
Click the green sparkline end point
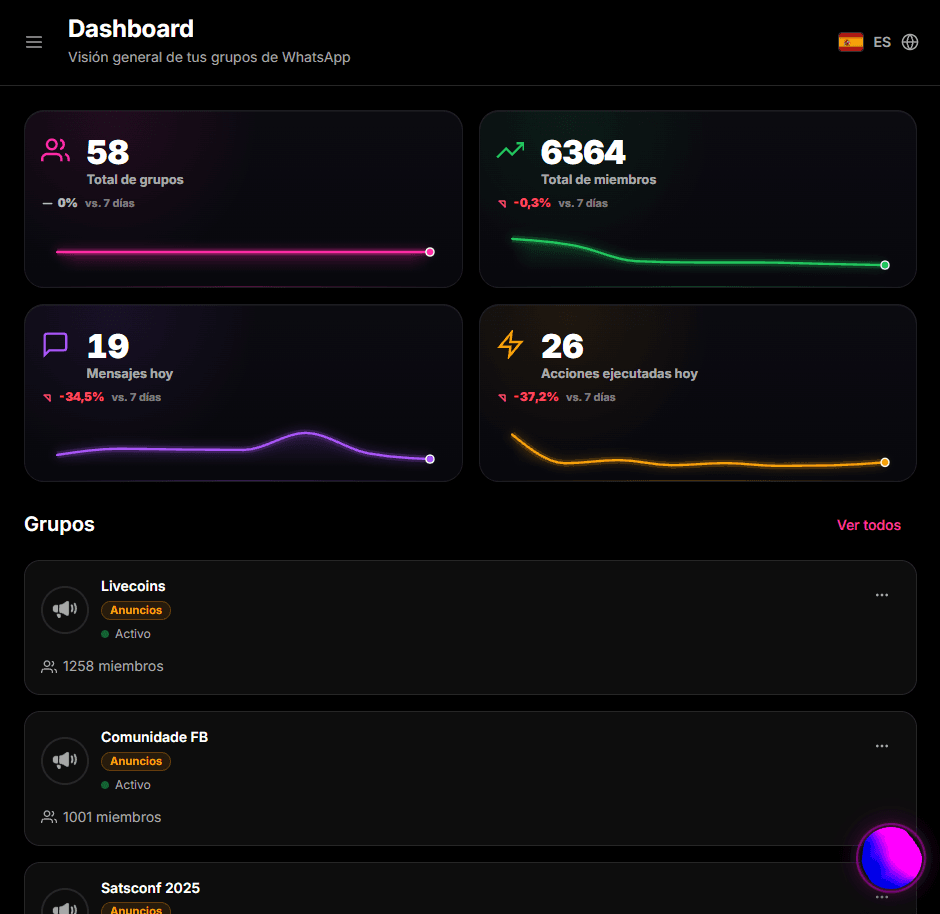tap(885, 265)
